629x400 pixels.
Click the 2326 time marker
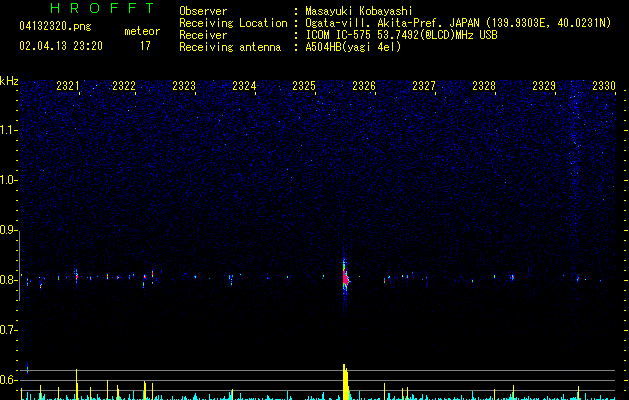tap(363, 86)
